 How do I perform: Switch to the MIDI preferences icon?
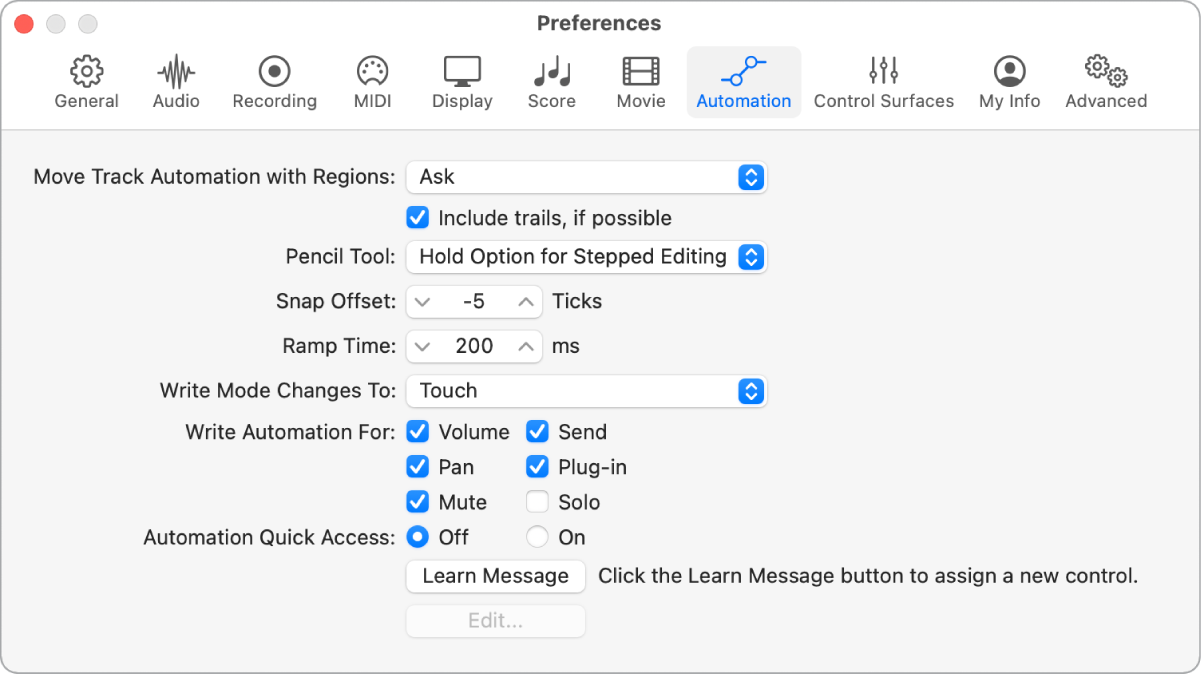[372, 72]
